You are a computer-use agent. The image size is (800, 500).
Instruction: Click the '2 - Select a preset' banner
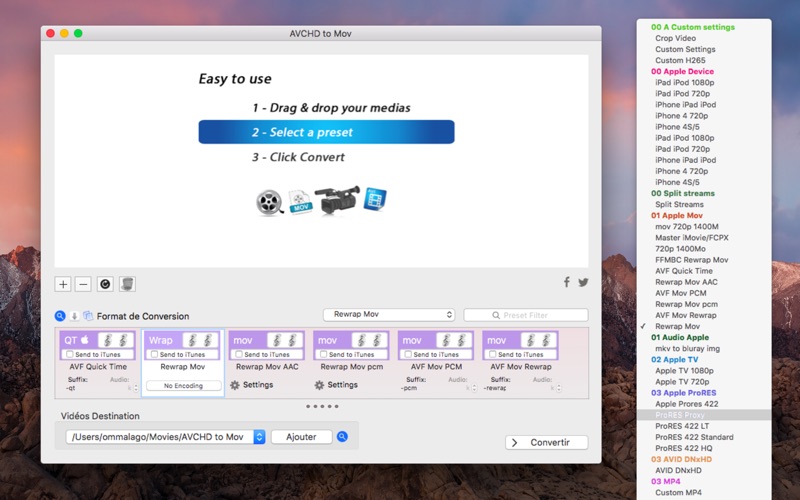click(326, 132)
